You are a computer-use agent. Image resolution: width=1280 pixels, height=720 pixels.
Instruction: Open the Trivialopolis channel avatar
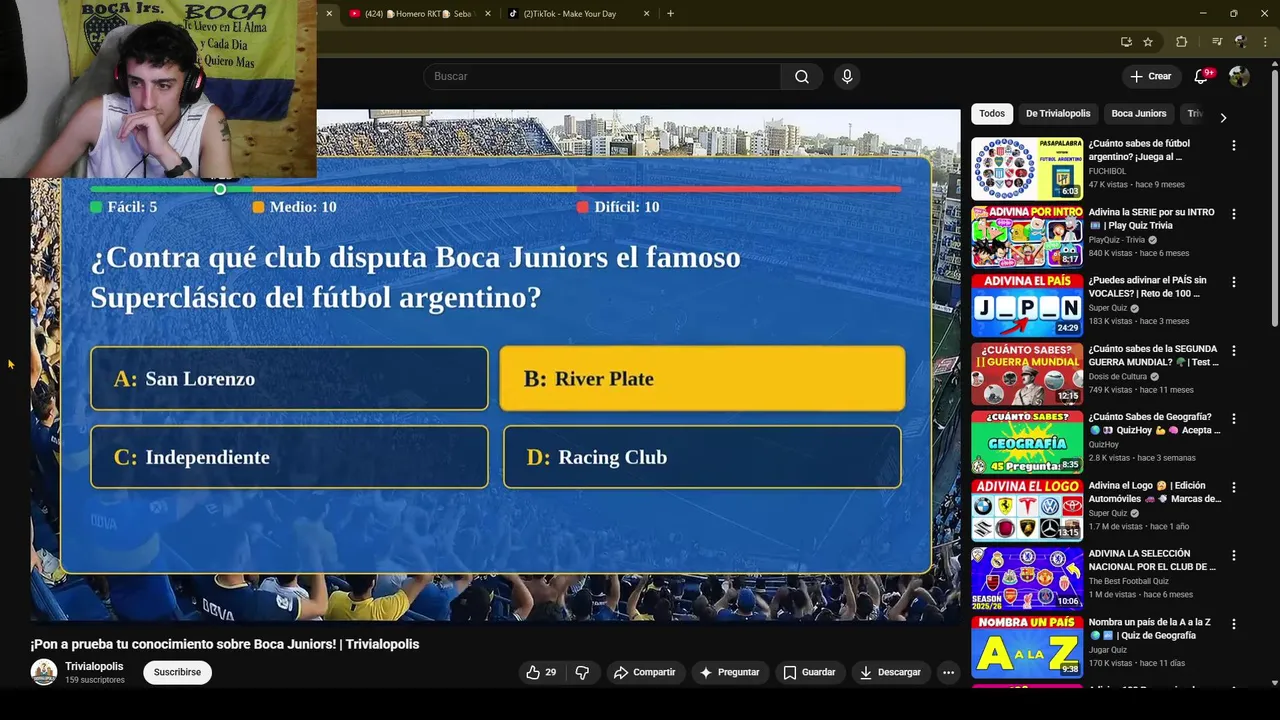pos(44,672)
